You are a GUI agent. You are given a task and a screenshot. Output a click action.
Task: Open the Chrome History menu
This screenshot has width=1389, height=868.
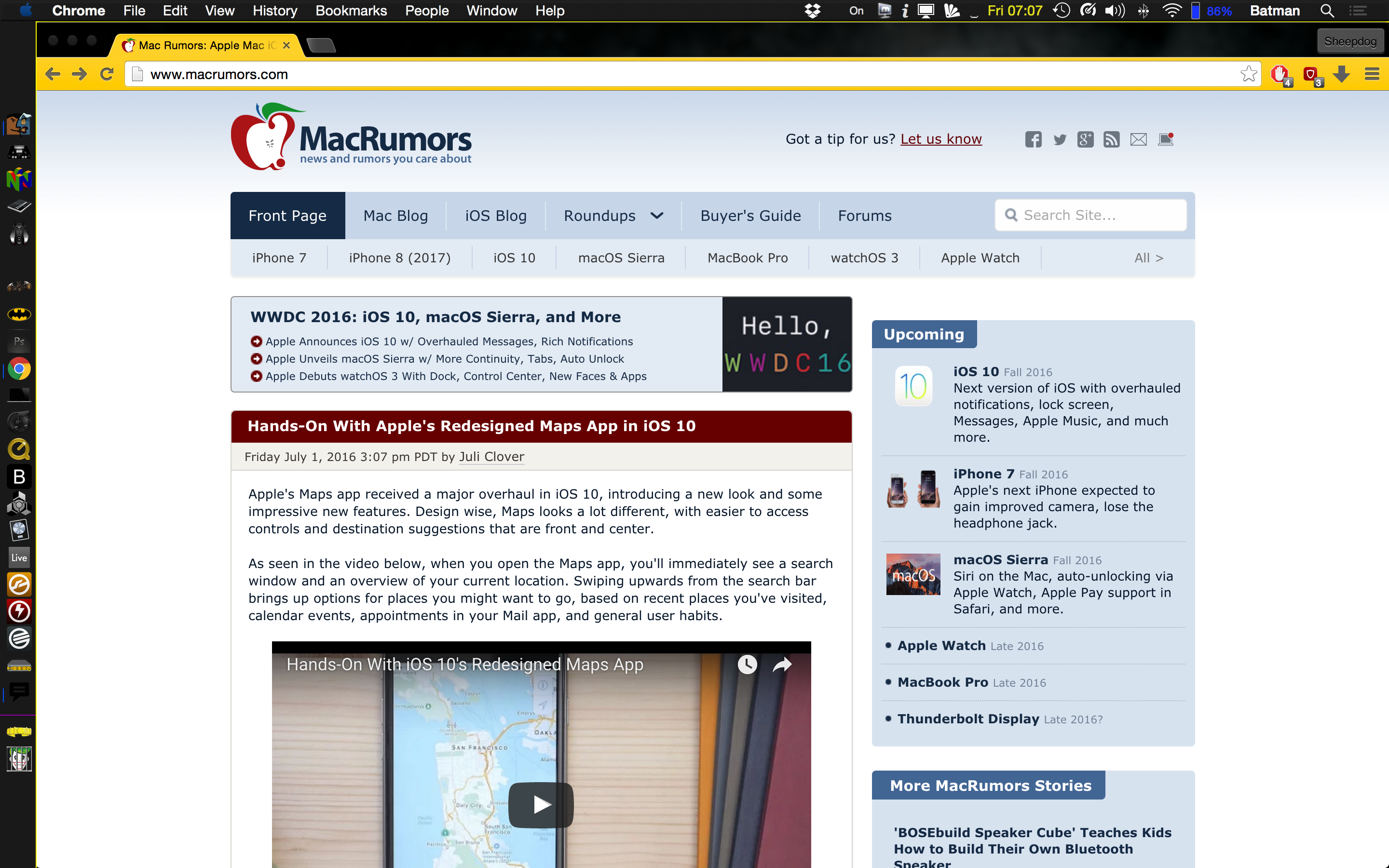(x=274, y=11)
